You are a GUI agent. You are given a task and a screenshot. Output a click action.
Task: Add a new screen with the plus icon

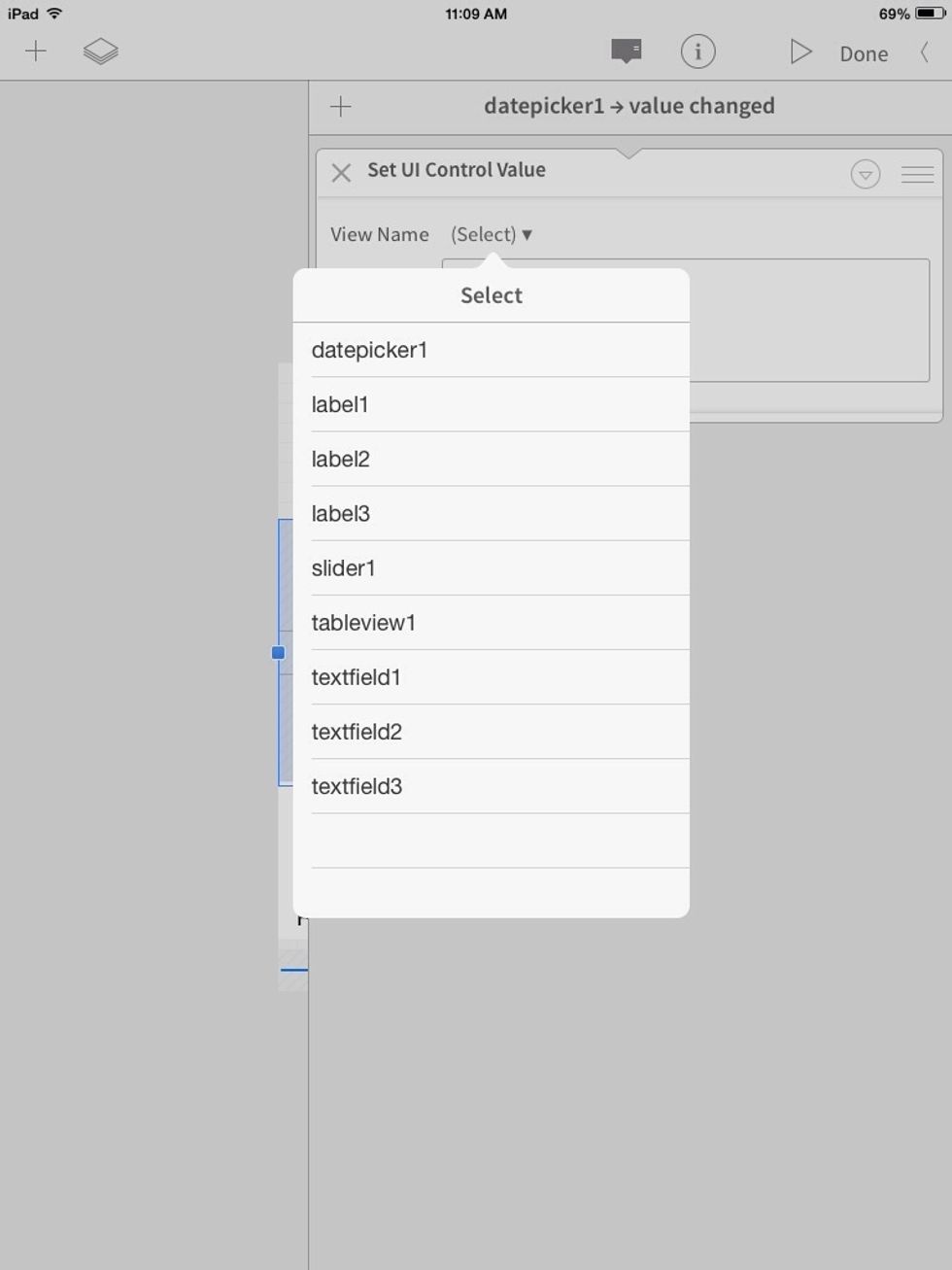click(36, 51)
